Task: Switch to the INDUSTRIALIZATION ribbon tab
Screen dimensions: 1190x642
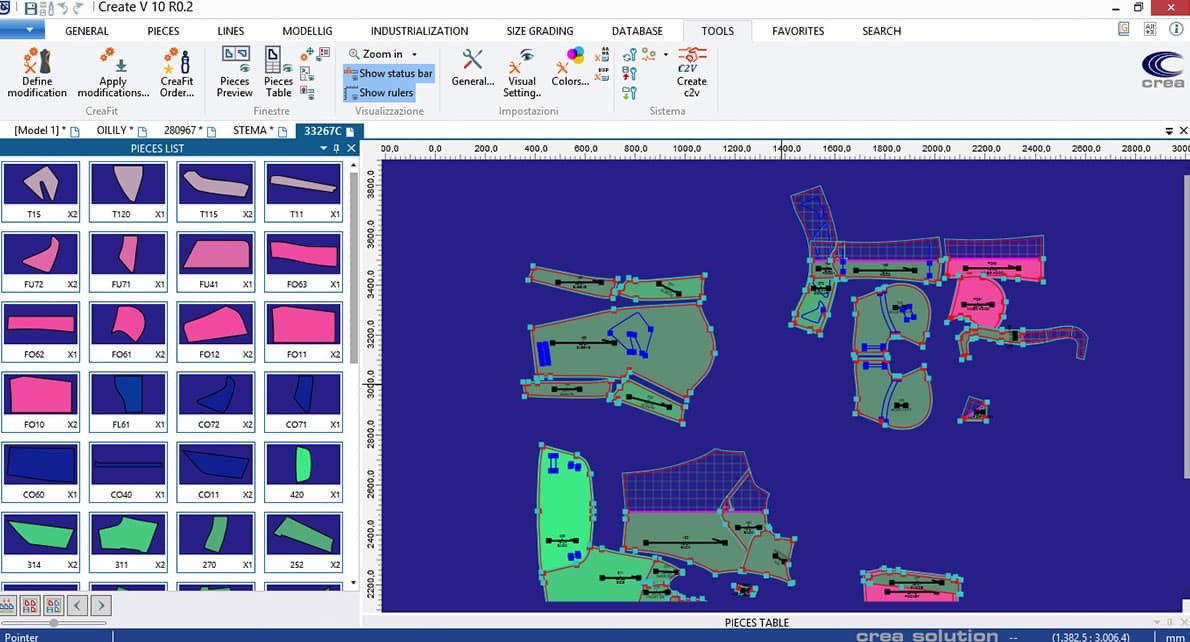Action: (x=419, y=31)
